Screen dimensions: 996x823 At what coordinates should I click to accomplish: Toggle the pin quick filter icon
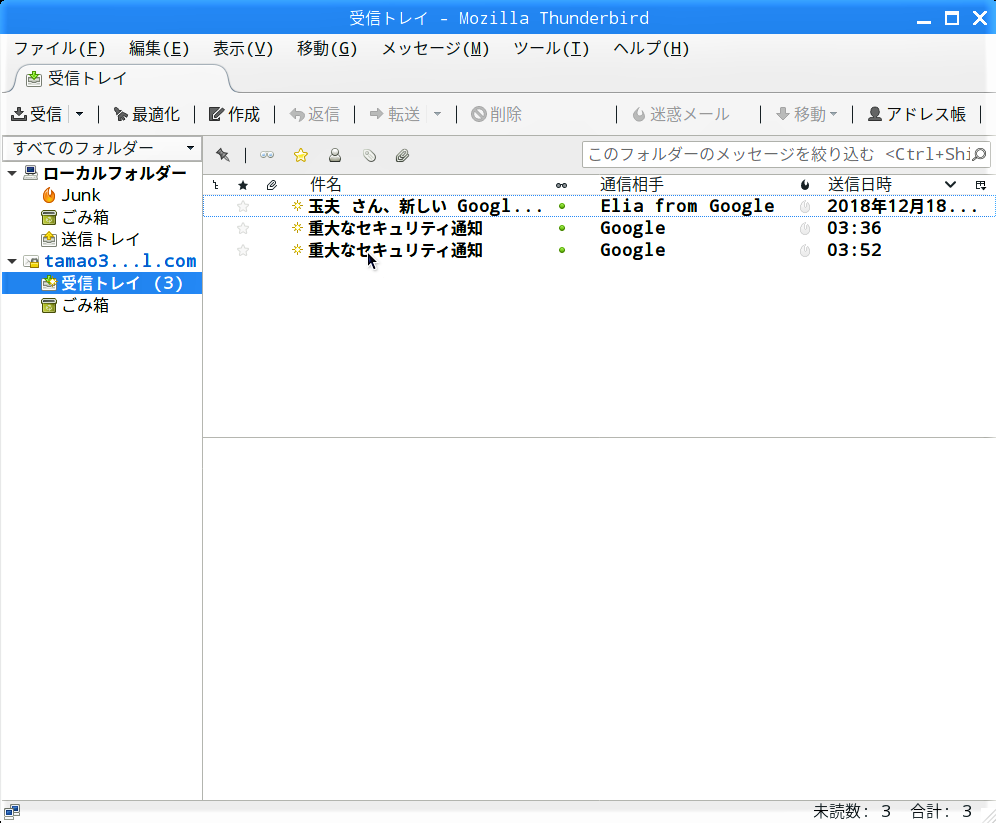223,155
